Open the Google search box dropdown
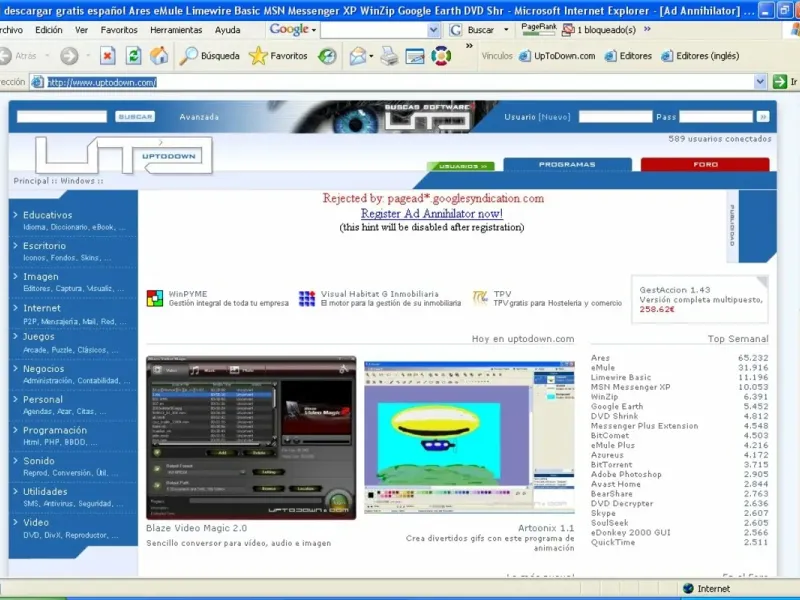The image size is (800, 600). pyautogui.click(x=433, y=30)
